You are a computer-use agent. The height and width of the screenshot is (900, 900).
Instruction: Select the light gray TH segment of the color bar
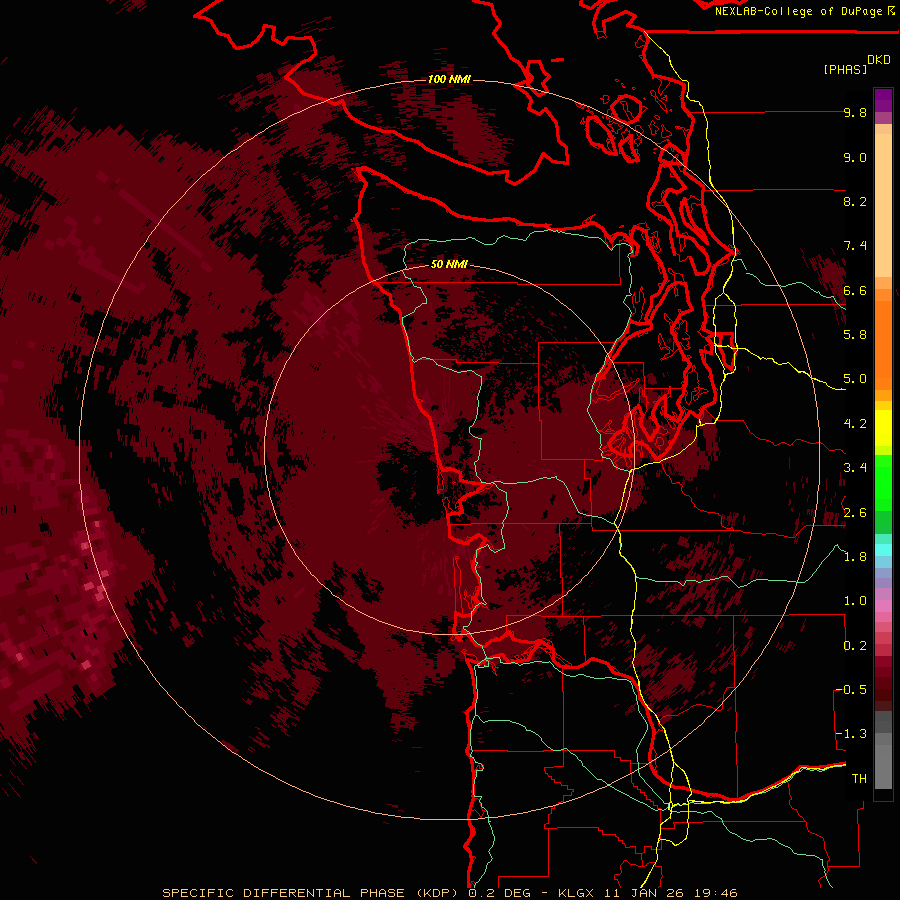883,767
